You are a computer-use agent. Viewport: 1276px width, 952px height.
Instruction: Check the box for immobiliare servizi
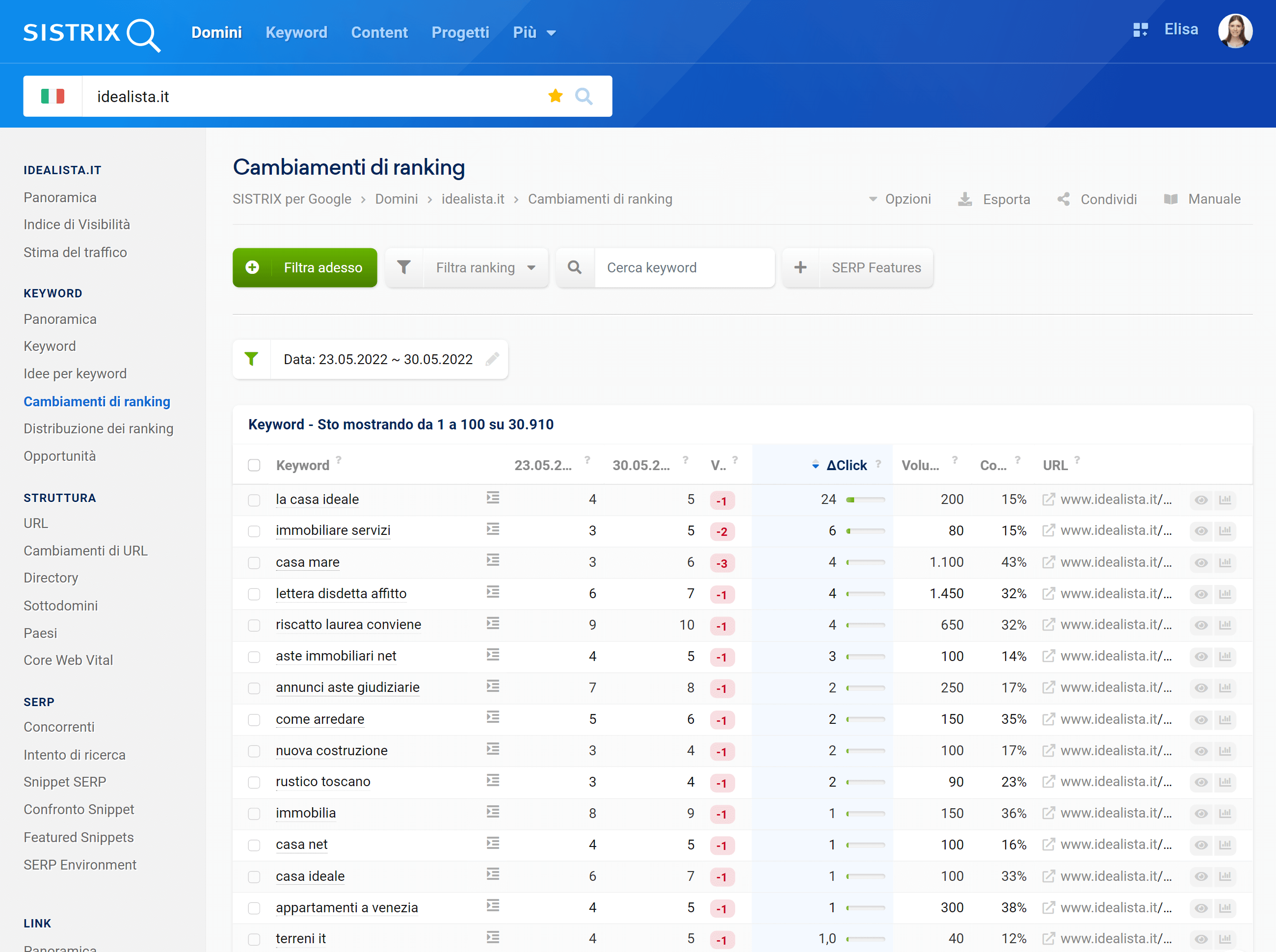click(254, 531)
